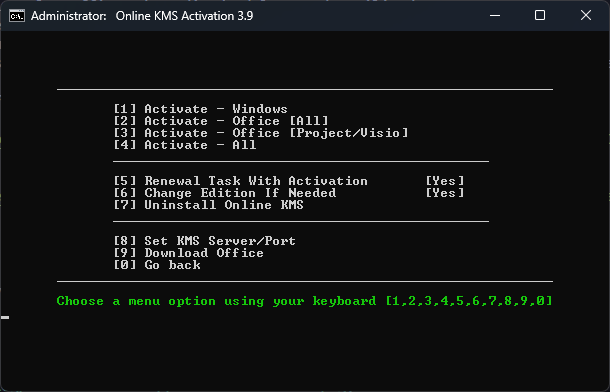Select the "[3] Activate - Office [Project/Visio]" line
Viewport: 610px width, 392px height.
click(261, 133)
